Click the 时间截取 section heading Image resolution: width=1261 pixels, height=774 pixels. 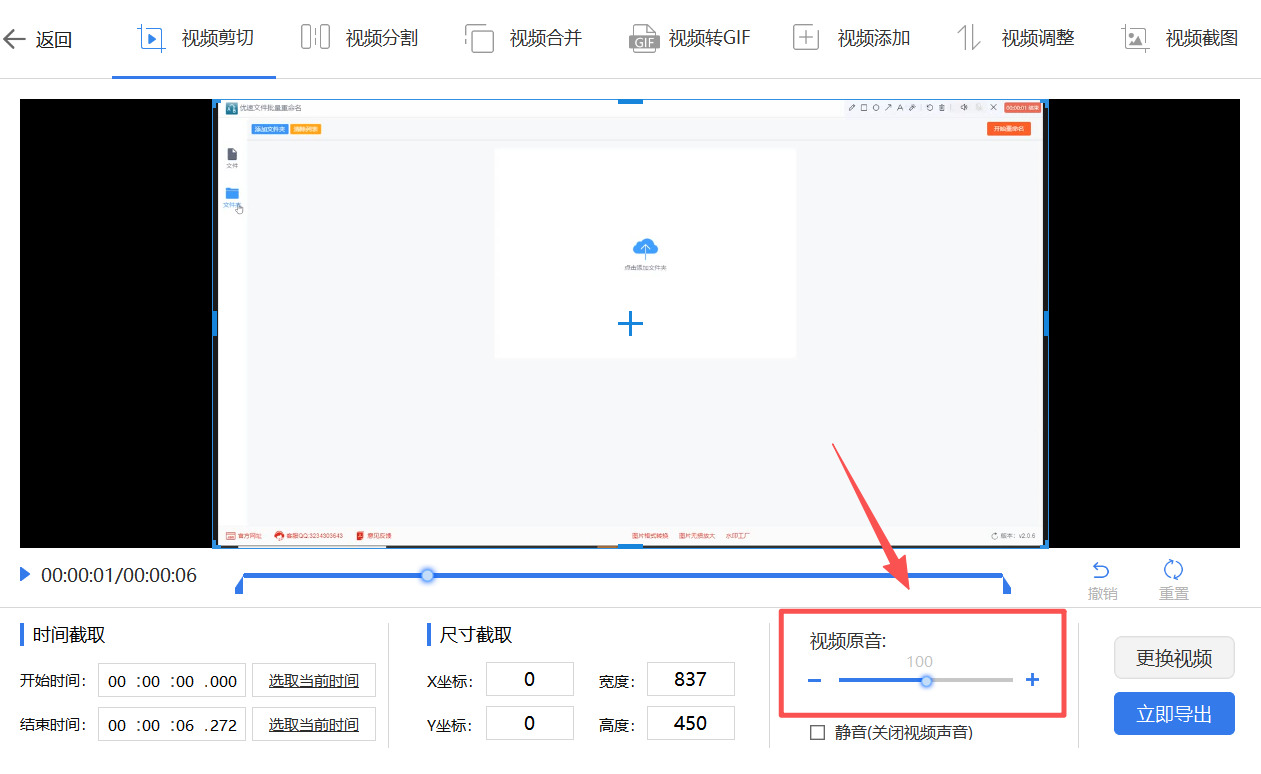(x=69, y=634)
